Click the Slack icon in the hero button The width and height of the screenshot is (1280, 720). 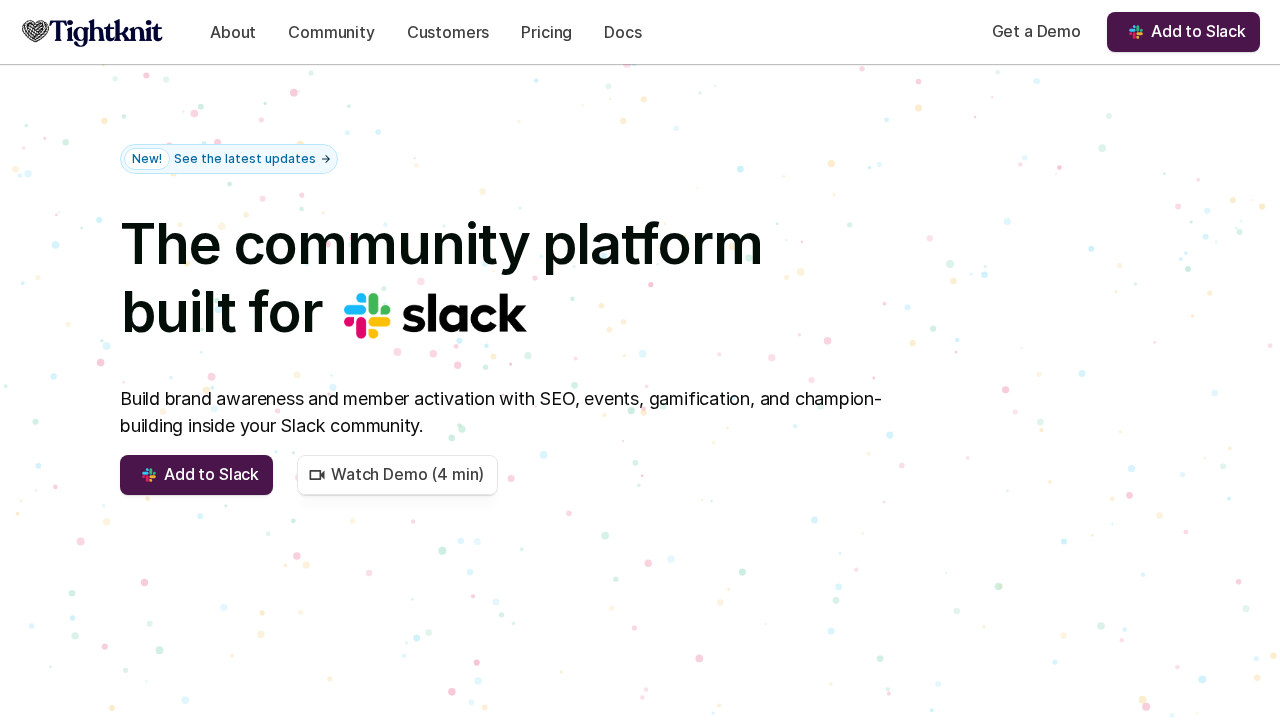tap(149, 475)
